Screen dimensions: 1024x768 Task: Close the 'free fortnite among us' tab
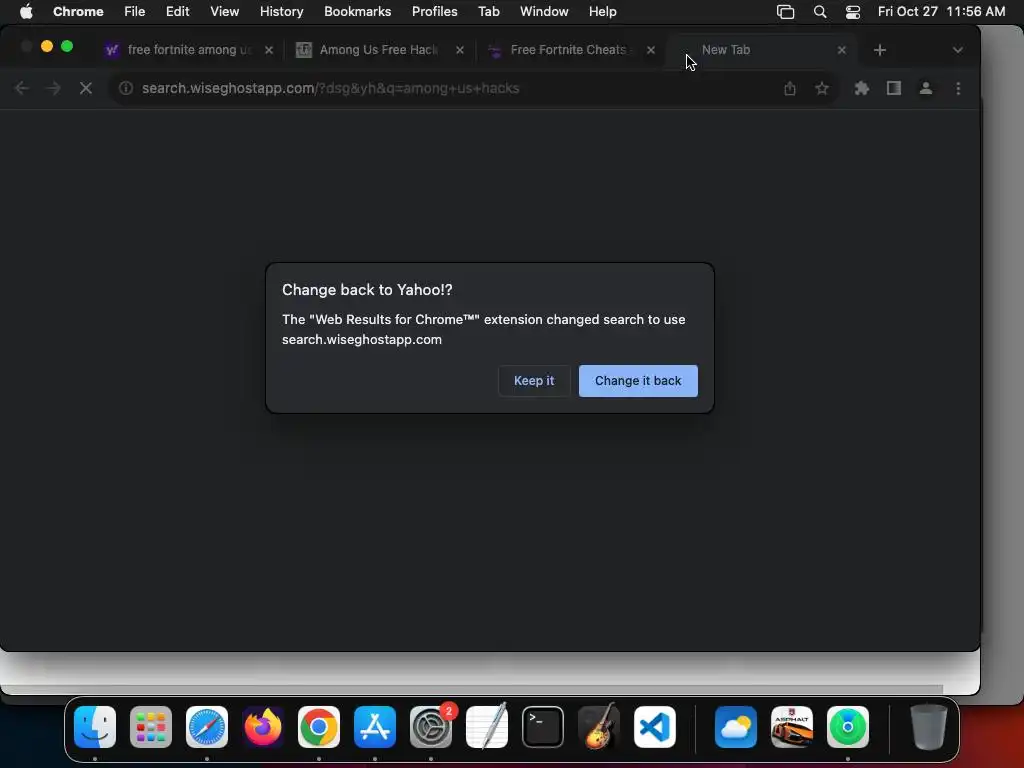coord(268,50)
